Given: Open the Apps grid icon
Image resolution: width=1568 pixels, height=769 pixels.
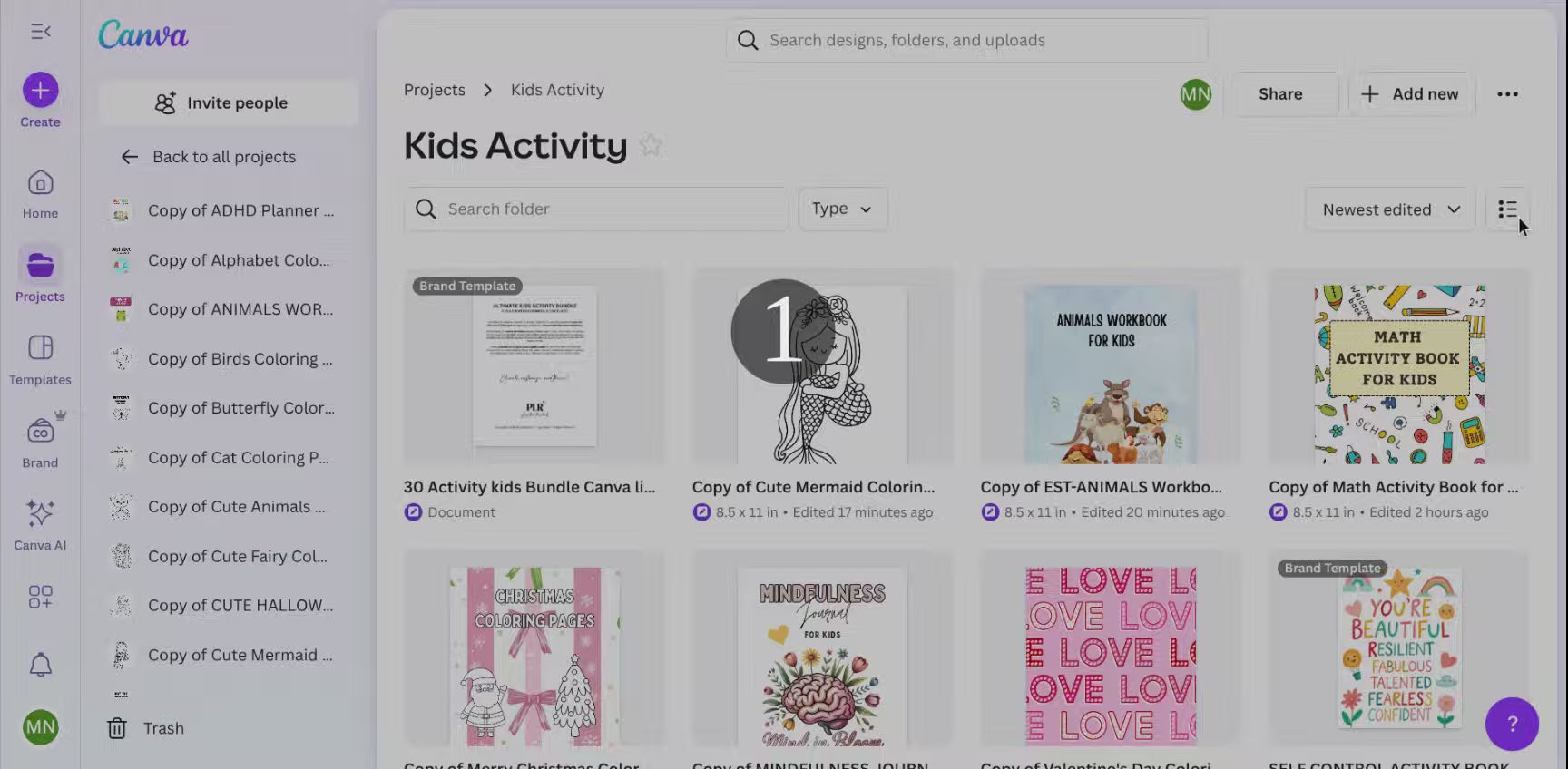Looking at the screenshot, I should pos(41,597).
